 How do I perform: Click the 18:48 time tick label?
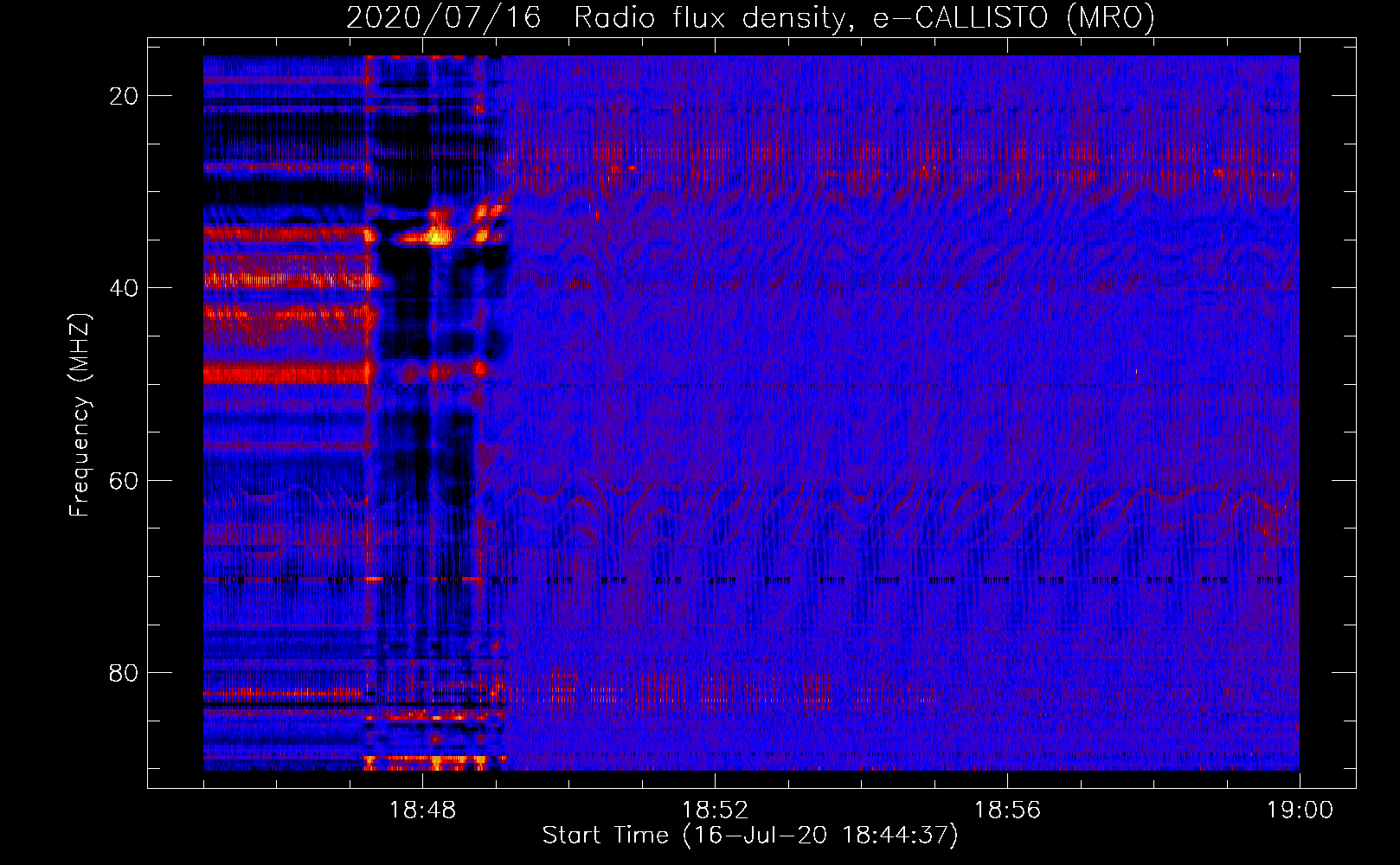click(422, 811)
